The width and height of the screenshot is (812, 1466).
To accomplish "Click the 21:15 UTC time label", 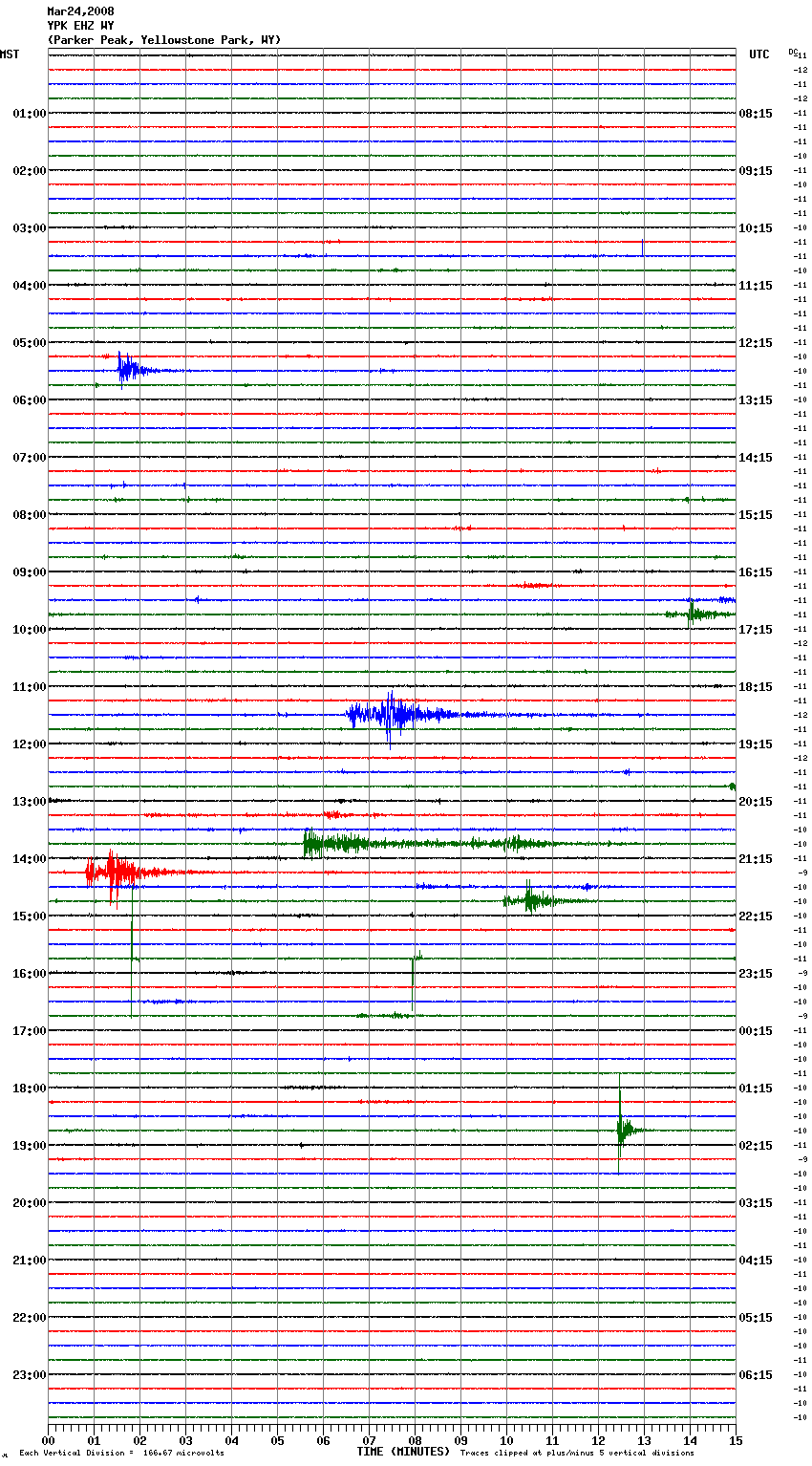I will (x=756, y=859).
